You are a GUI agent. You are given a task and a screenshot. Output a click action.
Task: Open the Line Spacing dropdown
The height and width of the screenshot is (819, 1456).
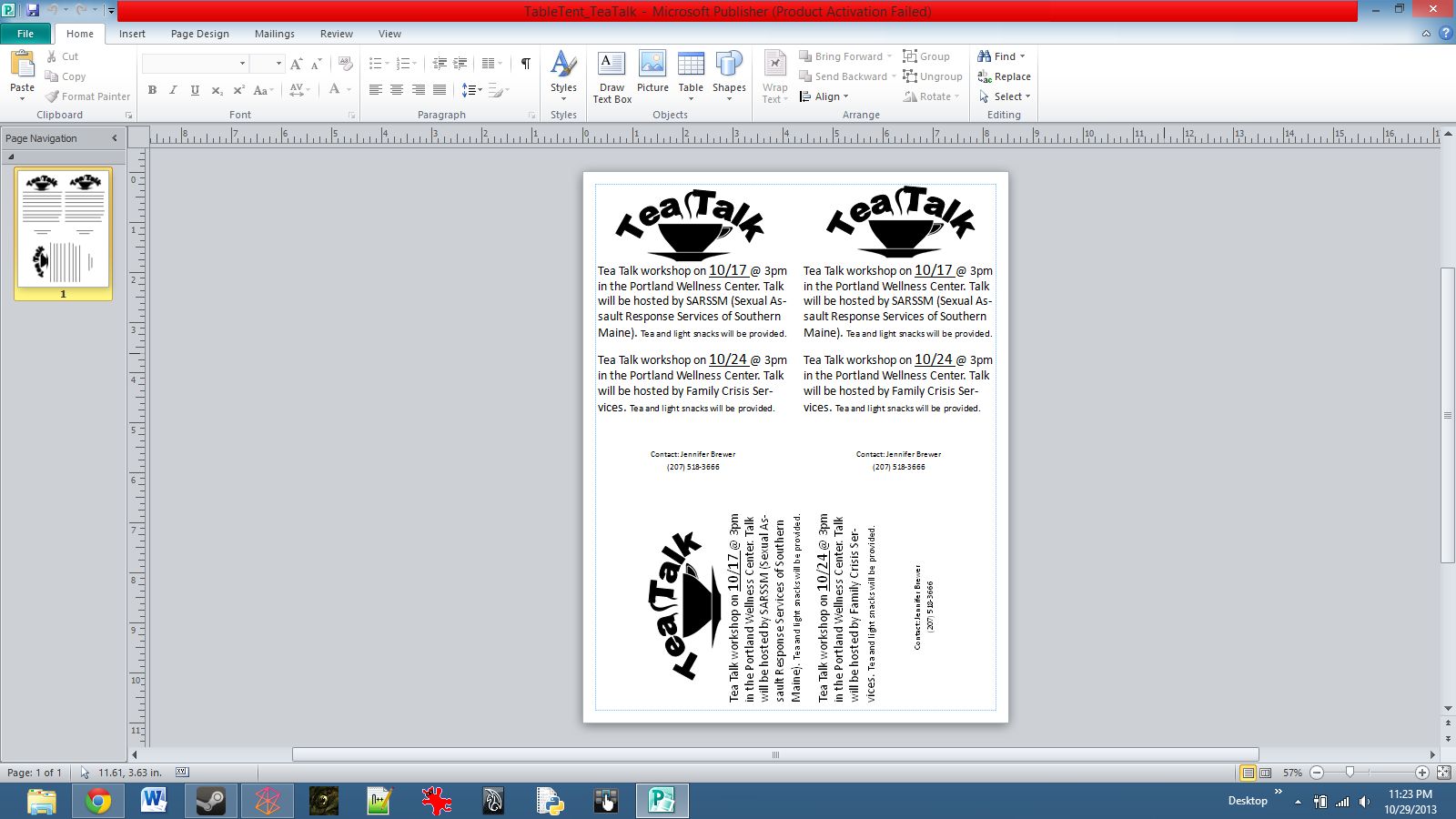click(471, 90)
